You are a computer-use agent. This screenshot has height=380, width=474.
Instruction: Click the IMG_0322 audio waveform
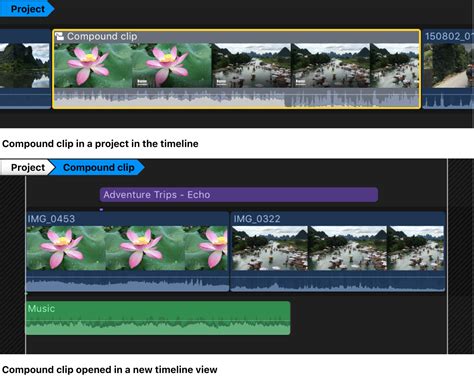(338, 282)
